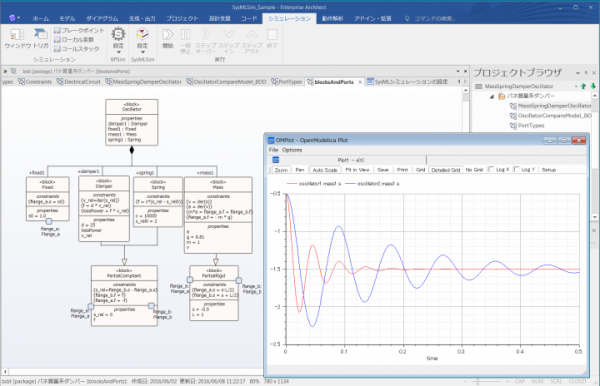Image resolution: width=600 pixels, height=386 pixels.
Task: Open OMPlot File menu
Action: [x=273, y=150]
